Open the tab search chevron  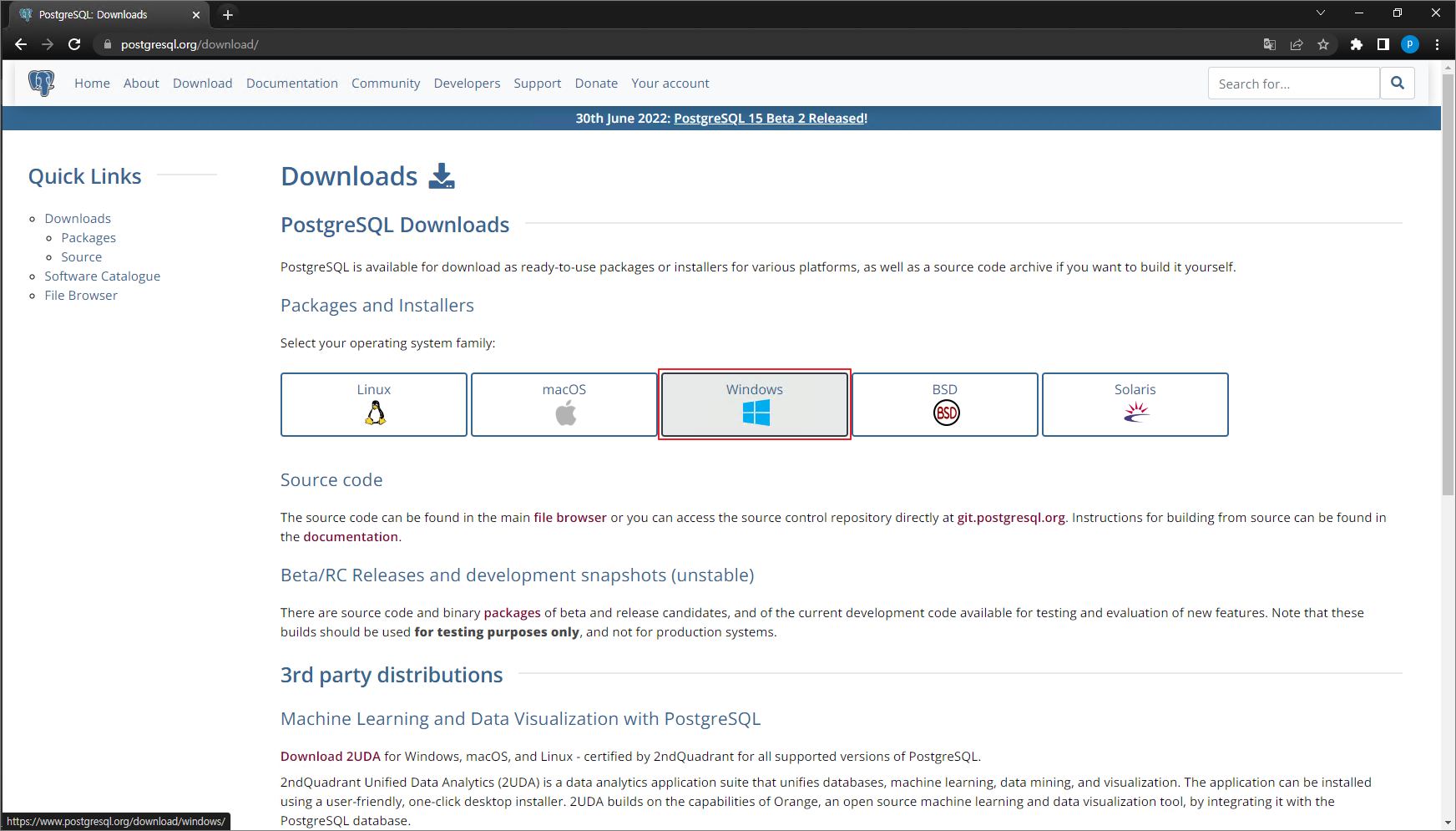(1321, 13)
